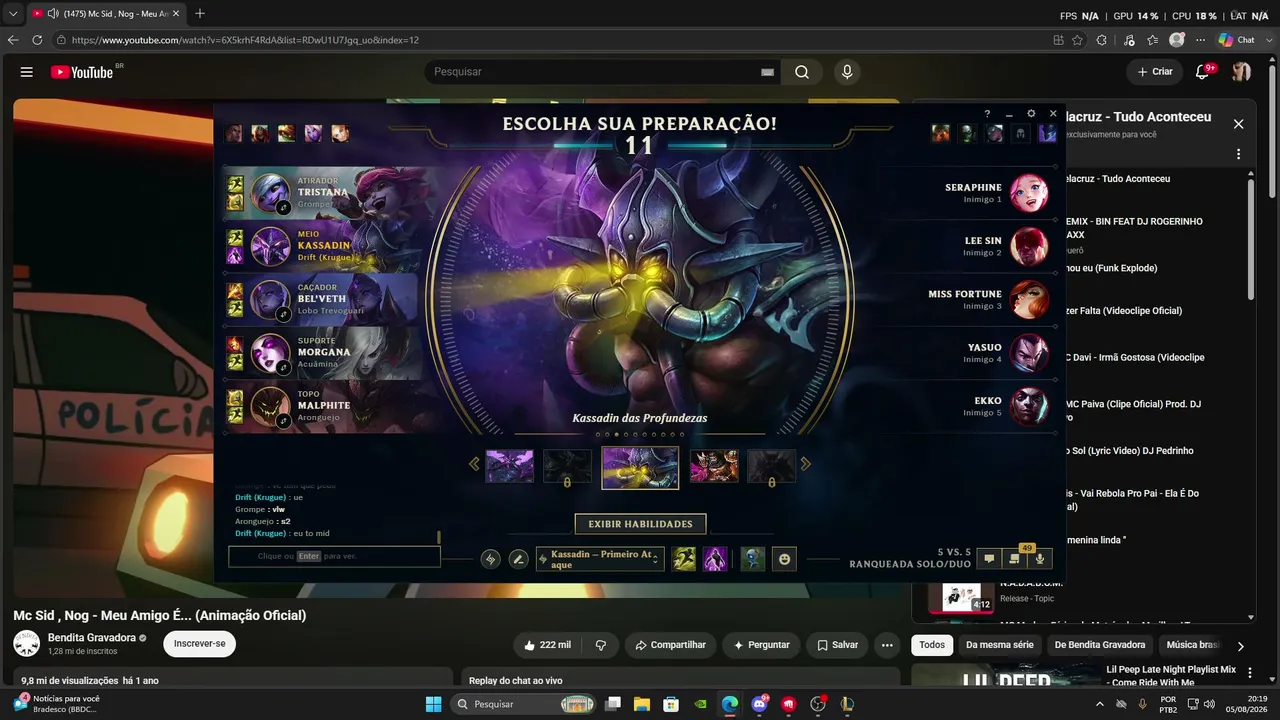Open YouTube guide hamburger menu
1280x720 pixels.
pos(27,72)
